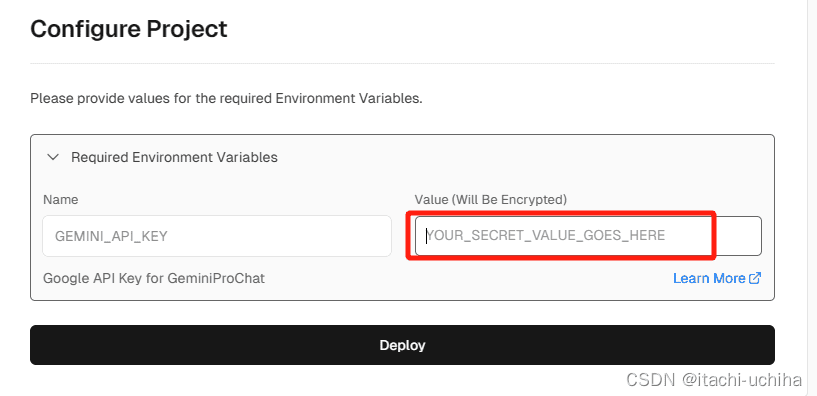The height and width of the screenshot is (396, 817).
Task: Click the "Please provide values" instruction sentence
Action: pyautogui.click(x=226, y=98)
